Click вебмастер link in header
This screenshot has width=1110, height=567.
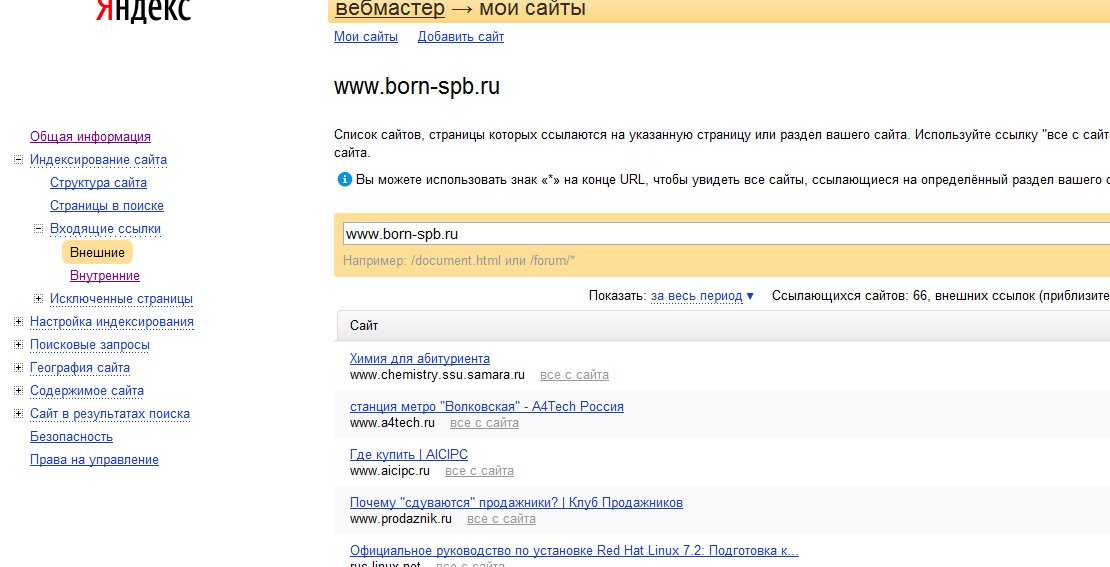(x=390, y=8)
